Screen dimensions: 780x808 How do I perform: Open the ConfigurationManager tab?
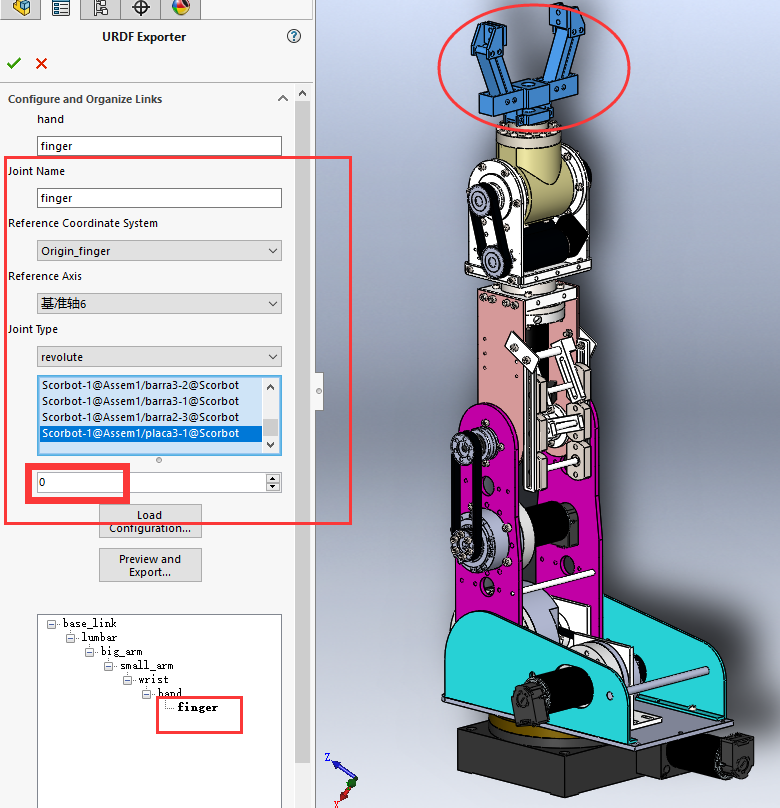pyautogui.click(x=100, y=8)
